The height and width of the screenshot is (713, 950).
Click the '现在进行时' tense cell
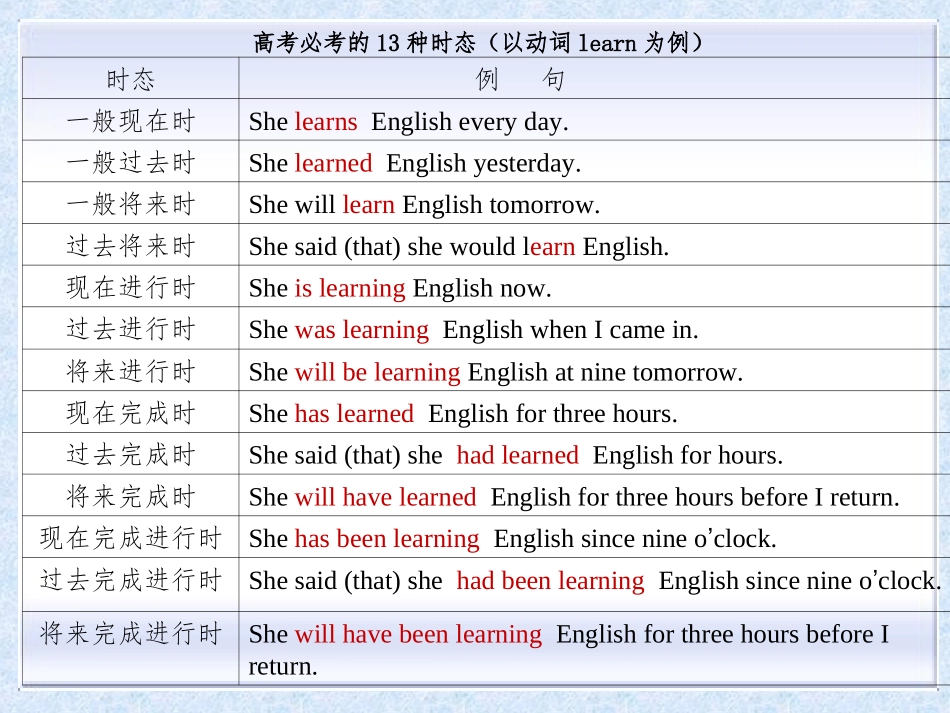[131, 287]
